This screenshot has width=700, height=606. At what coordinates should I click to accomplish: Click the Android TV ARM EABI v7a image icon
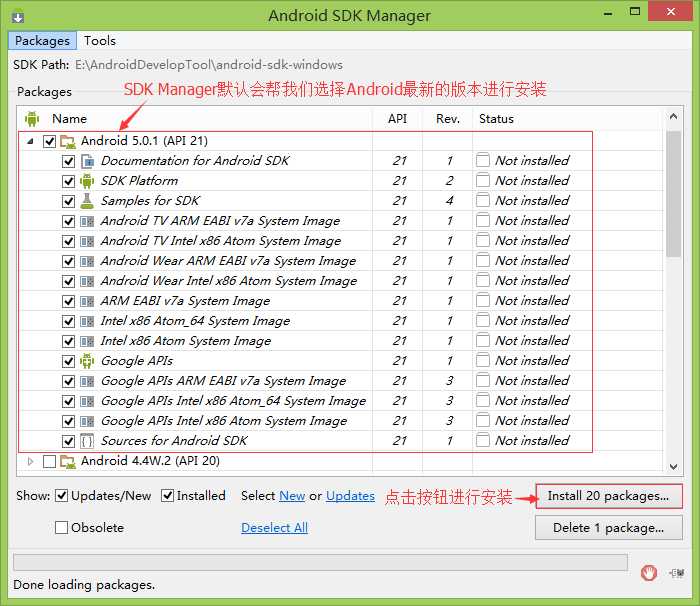click(88, 221)
